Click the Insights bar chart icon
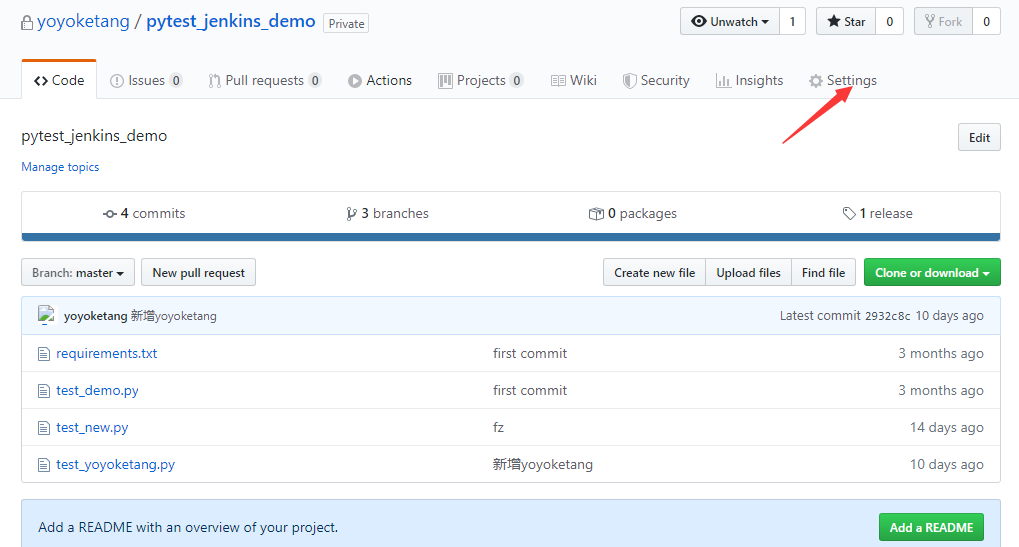Screen dimensions: 1019x547 pos(723,81)
